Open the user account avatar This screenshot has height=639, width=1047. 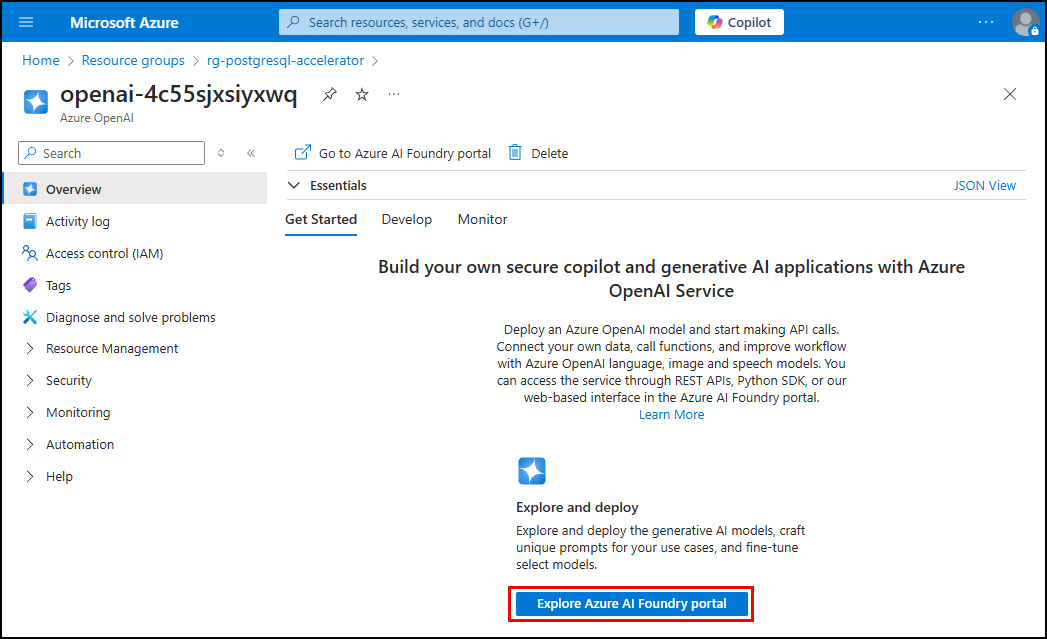[x=1025, y=22]
